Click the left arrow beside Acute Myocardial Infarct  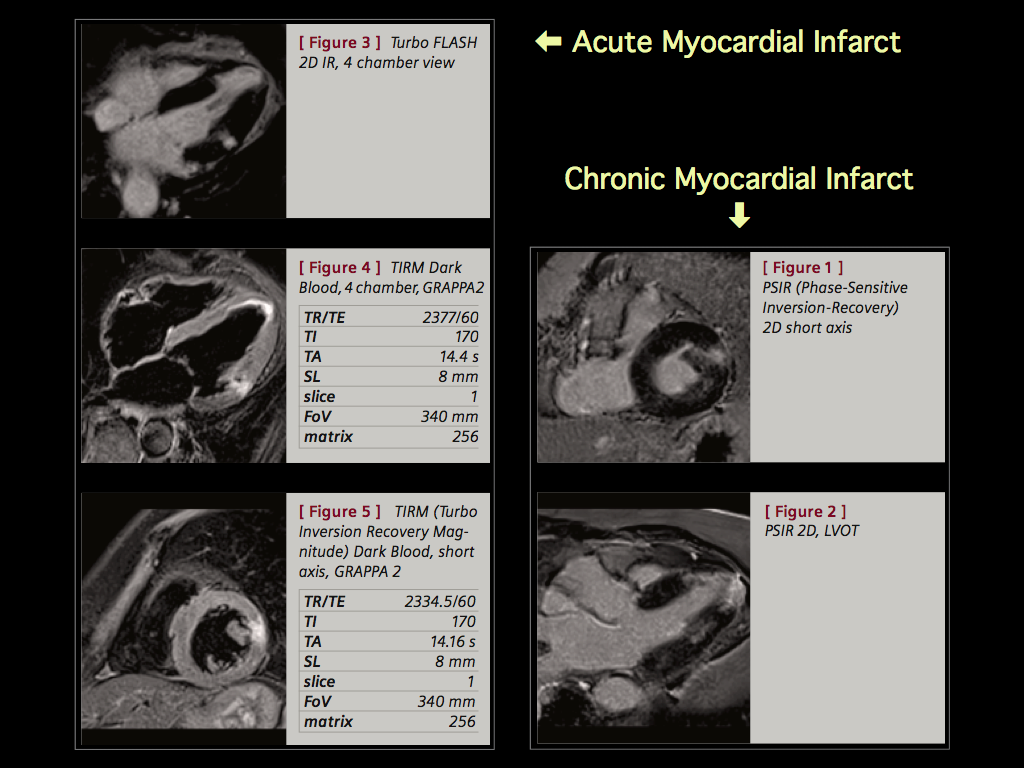coord(546,42)
